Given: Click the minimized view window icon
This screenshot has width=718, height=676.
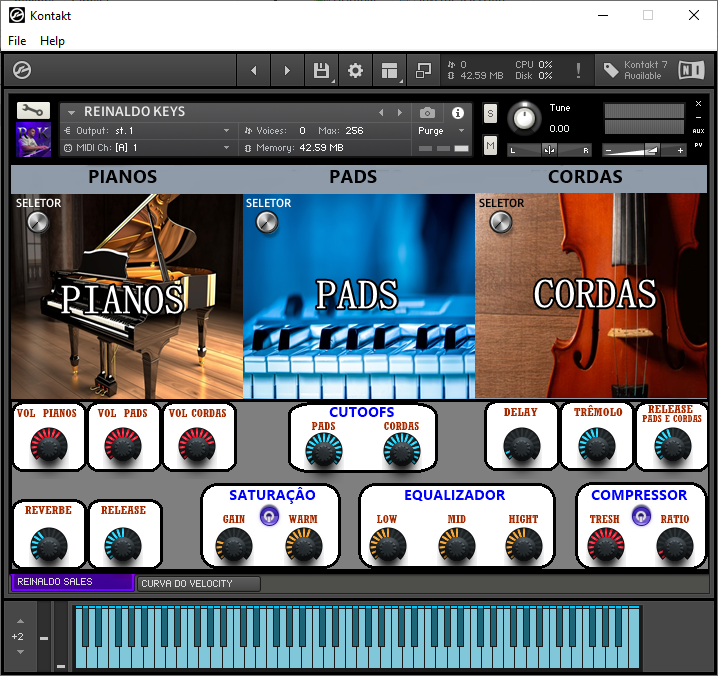Looking at the screenshot, I should point(423,70).
